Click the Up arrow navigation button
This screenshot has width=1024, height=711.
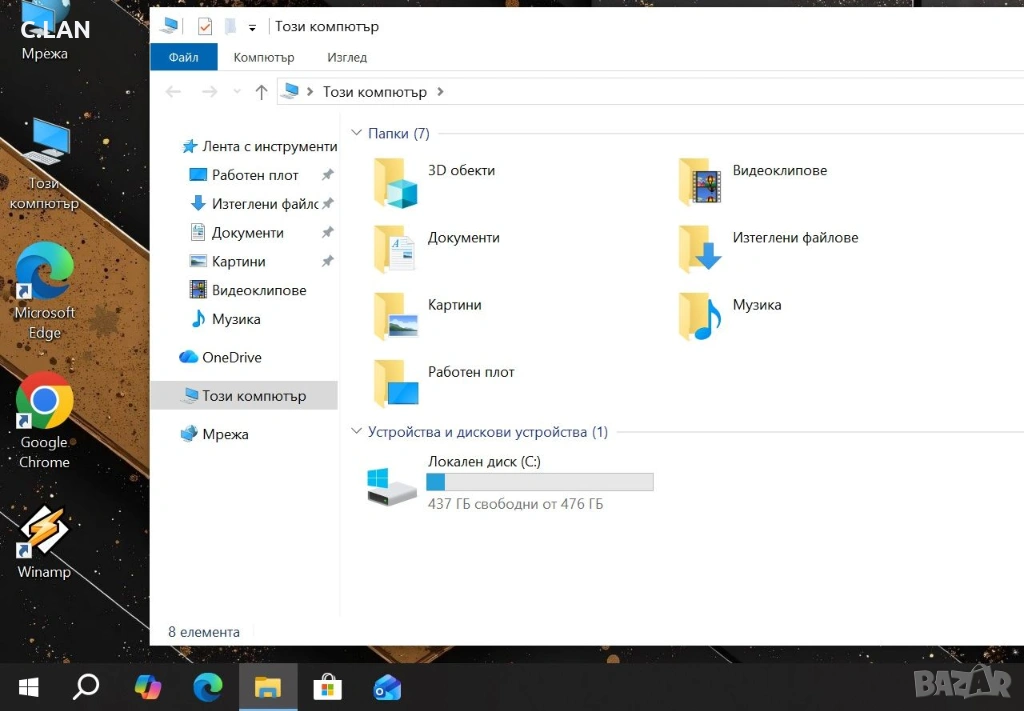point(261,92)
